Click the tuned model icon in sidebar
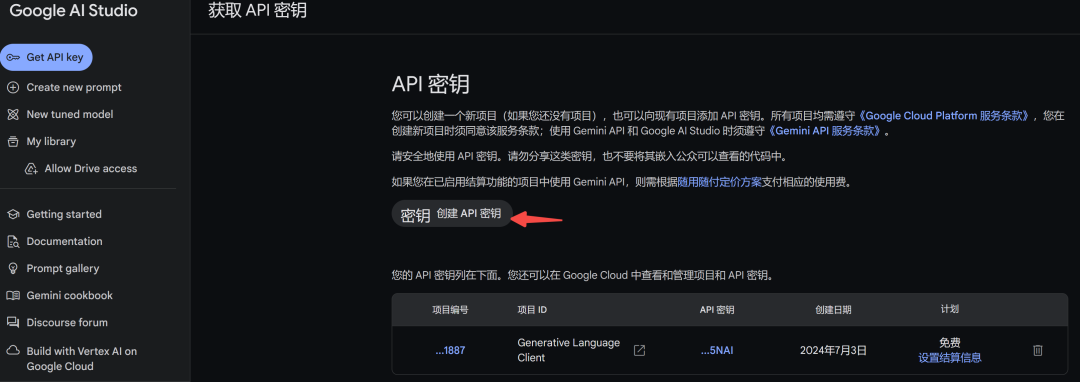 click(13, 114)
